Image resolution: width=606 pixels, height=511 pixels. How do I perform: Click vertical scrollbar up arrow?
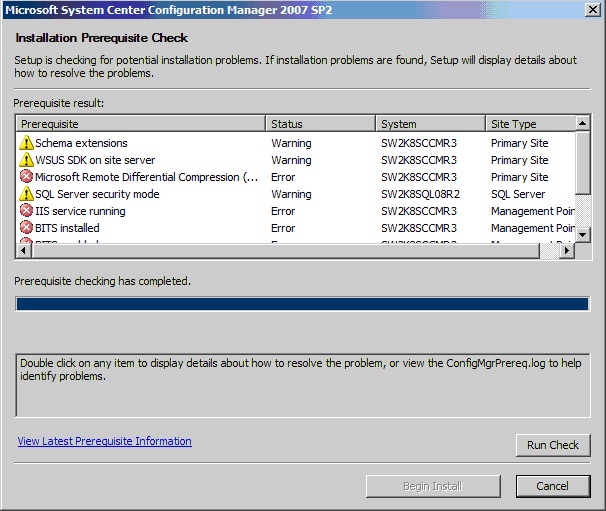[582, 123]
